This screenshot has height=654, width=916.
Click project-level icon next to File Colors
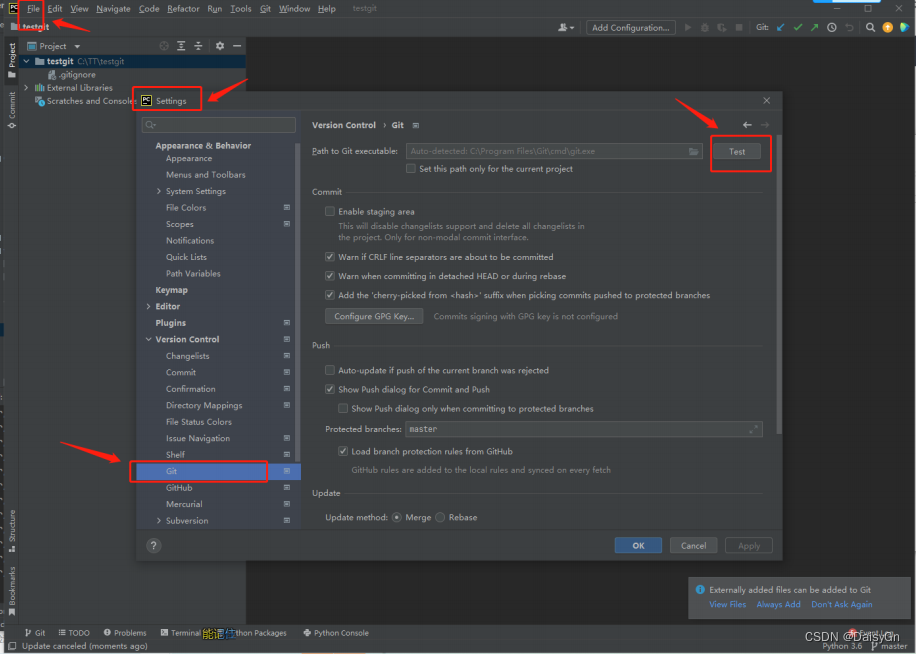[x=287, y=207]
